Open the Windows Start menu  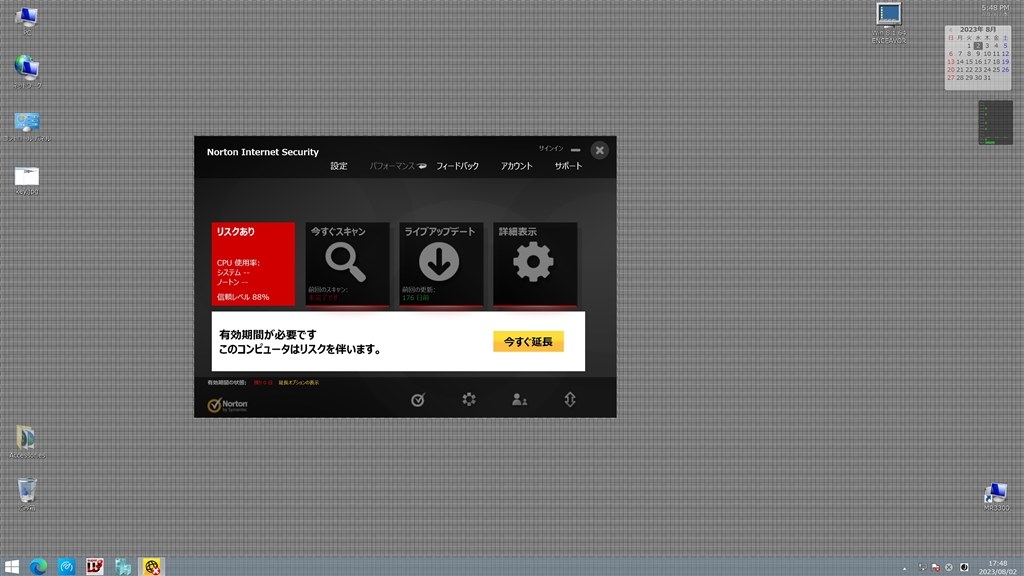click(x=12, y=566)
